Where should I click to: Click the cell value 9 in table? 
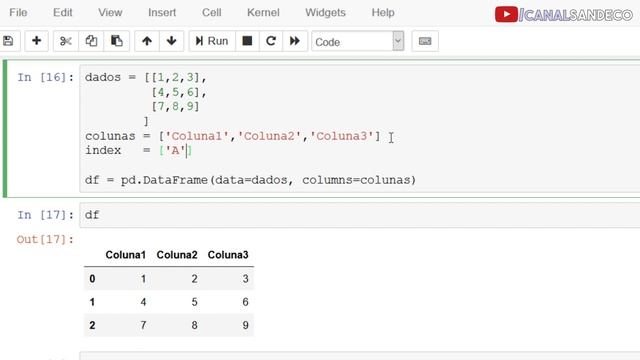245,325
